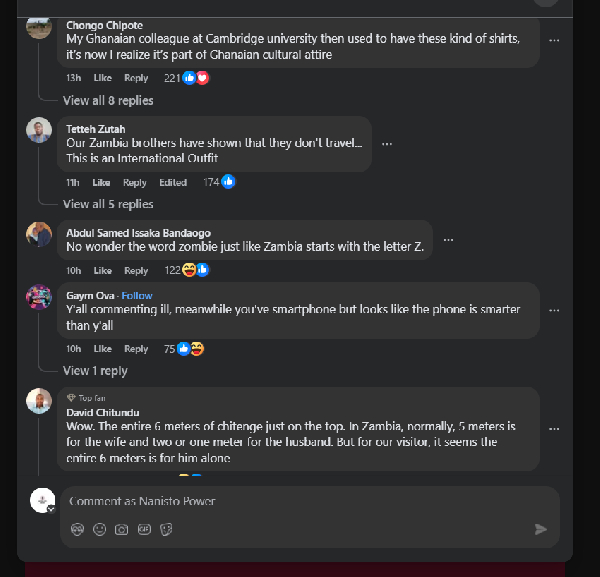Screen dimensions: 600x577
Task: Expand the 1 reply under Gaym Ova's comment
Action: [x=95, y=371]
